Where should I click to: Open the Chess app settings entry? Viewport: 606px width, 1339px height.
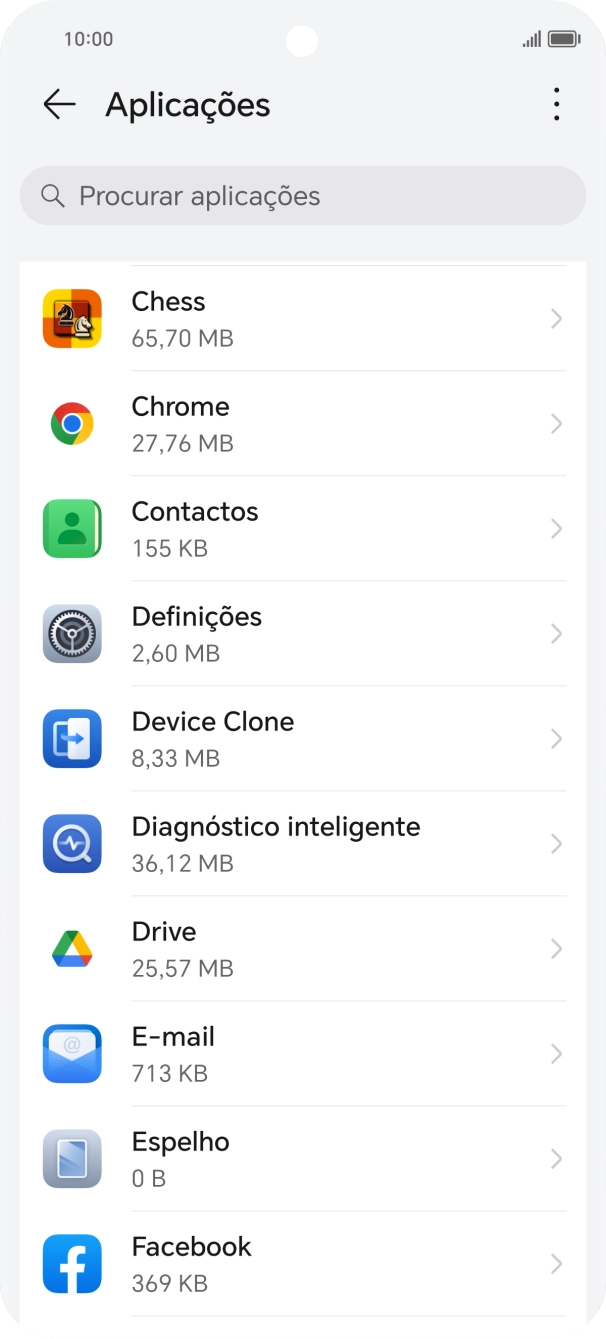point(300,318)
